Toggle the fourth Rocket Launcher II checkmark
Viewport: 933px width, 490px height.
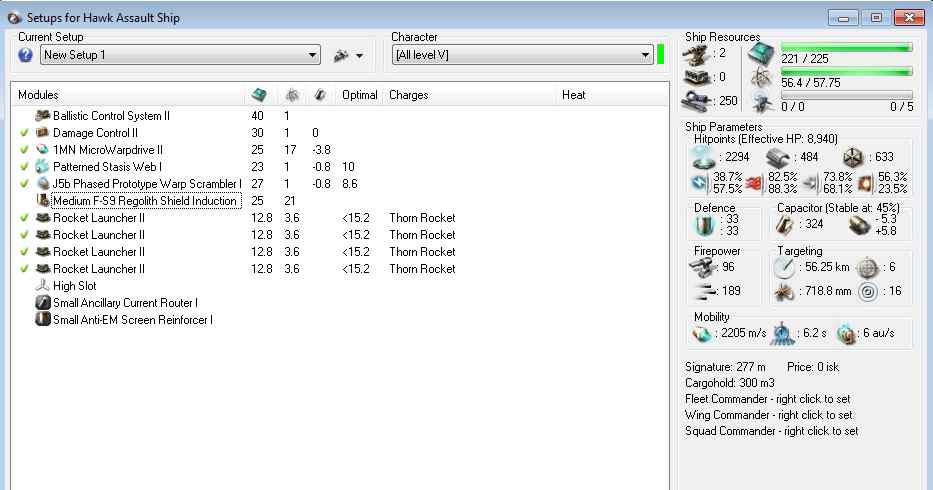pos(24,269)
